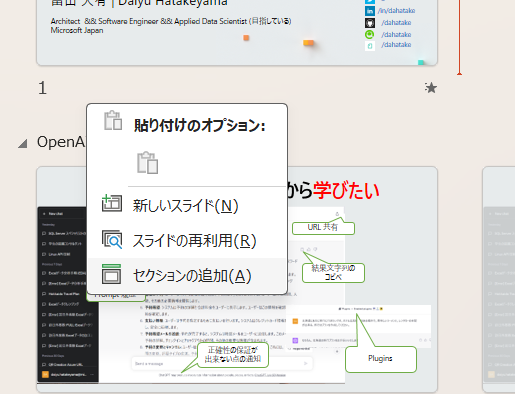
Task: Click 貼り付けのオプション: header text
Action: coord(200,126)
